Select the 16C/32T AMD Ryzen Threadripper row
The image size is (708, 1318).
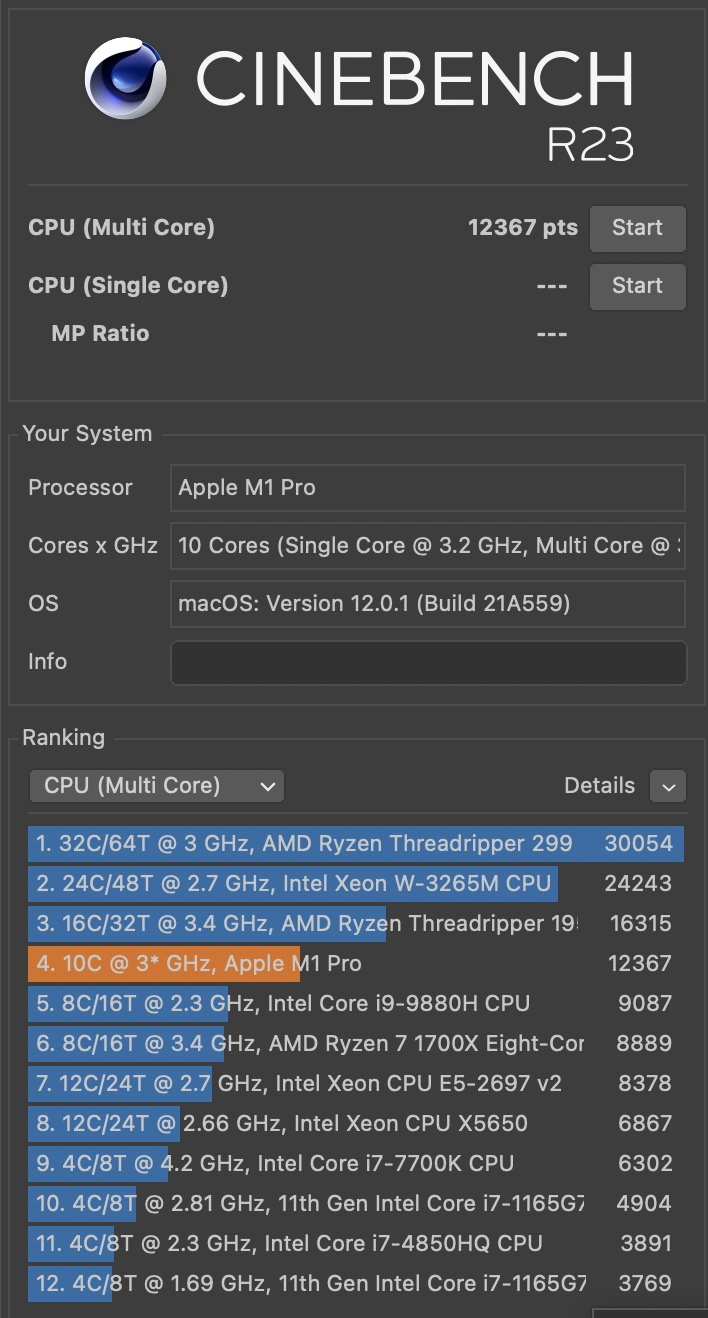356,923
